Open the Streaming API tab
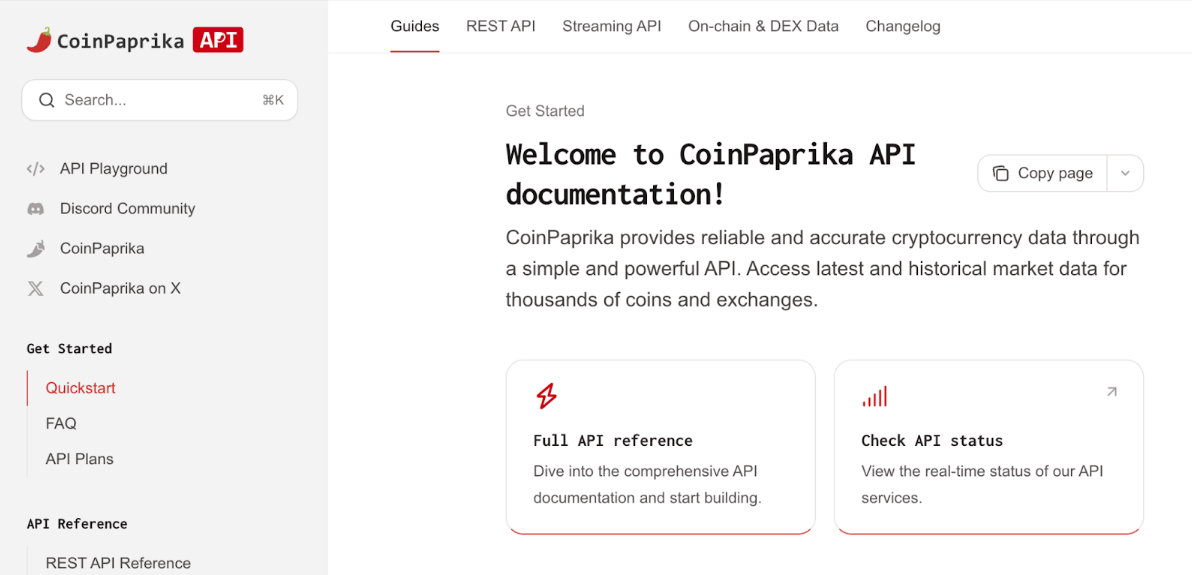The image size is (1192, 575). coord(612,26)
